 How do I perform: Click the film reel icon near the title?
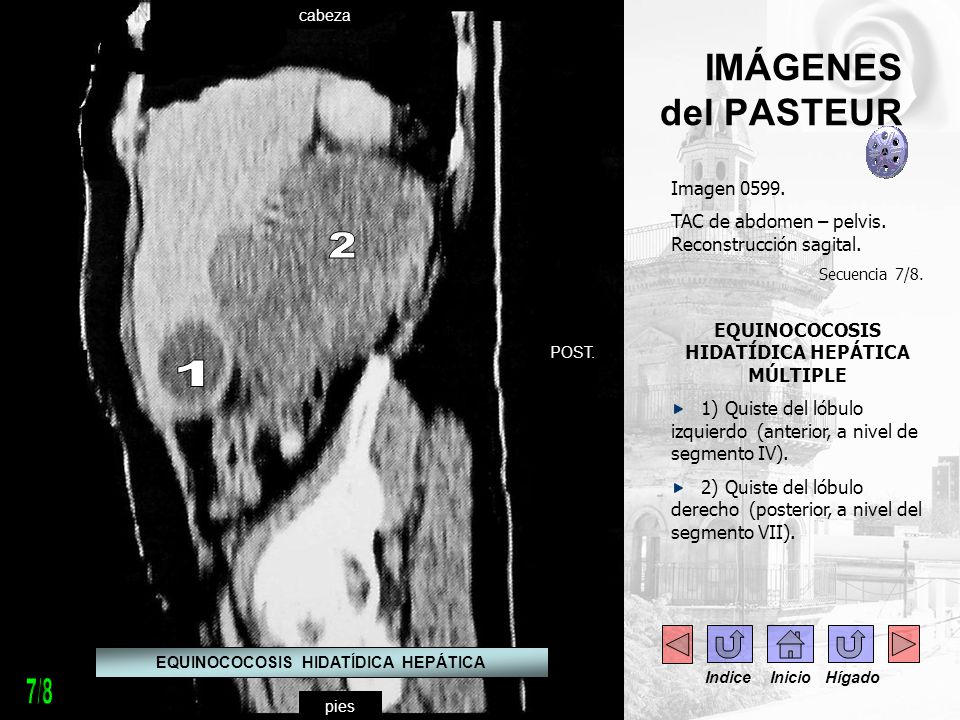pos(887,152)
